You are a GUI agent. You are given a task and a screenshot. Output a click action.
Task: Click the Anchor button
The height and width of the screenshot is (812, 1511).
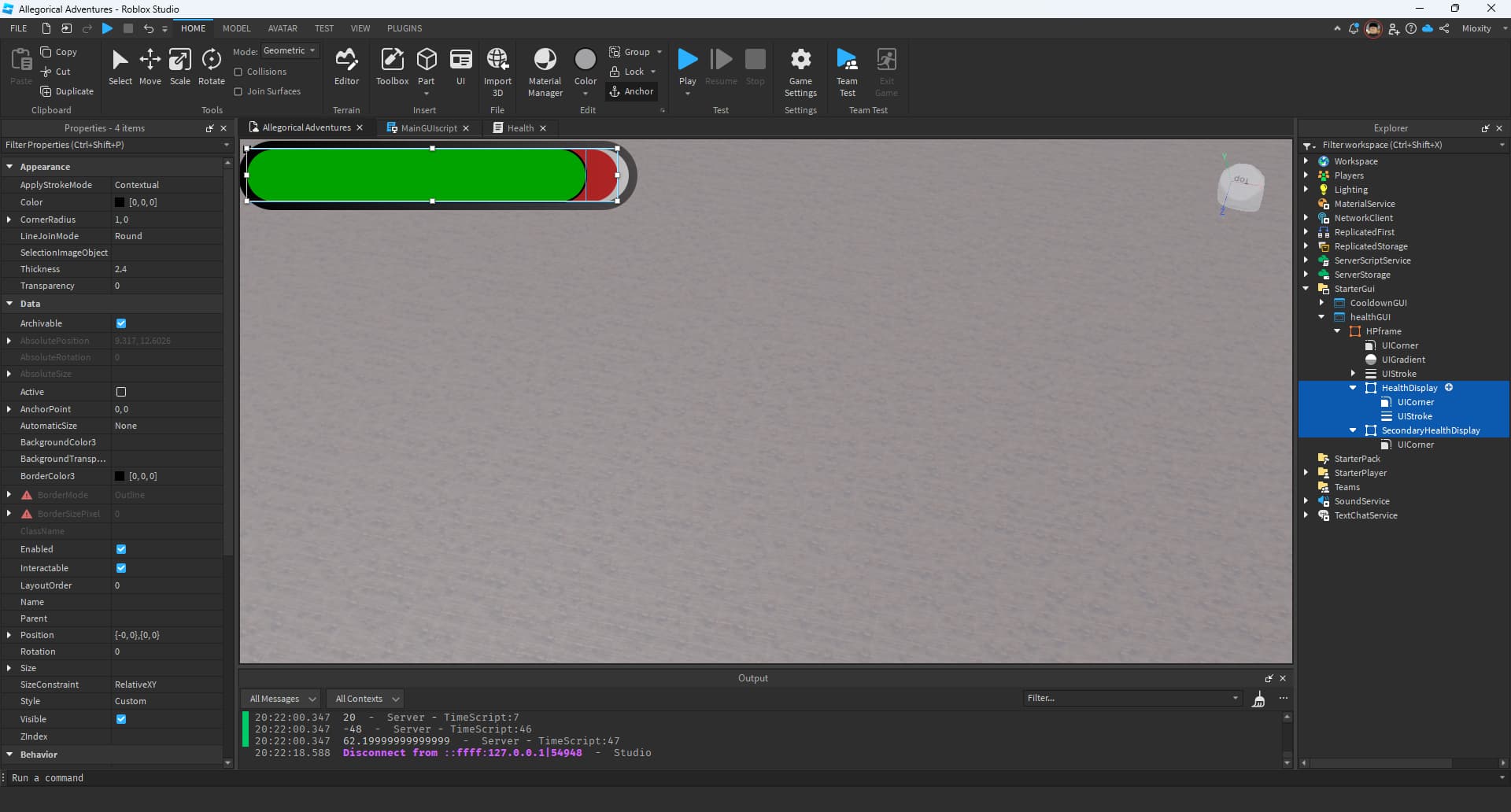coord(631,91)
